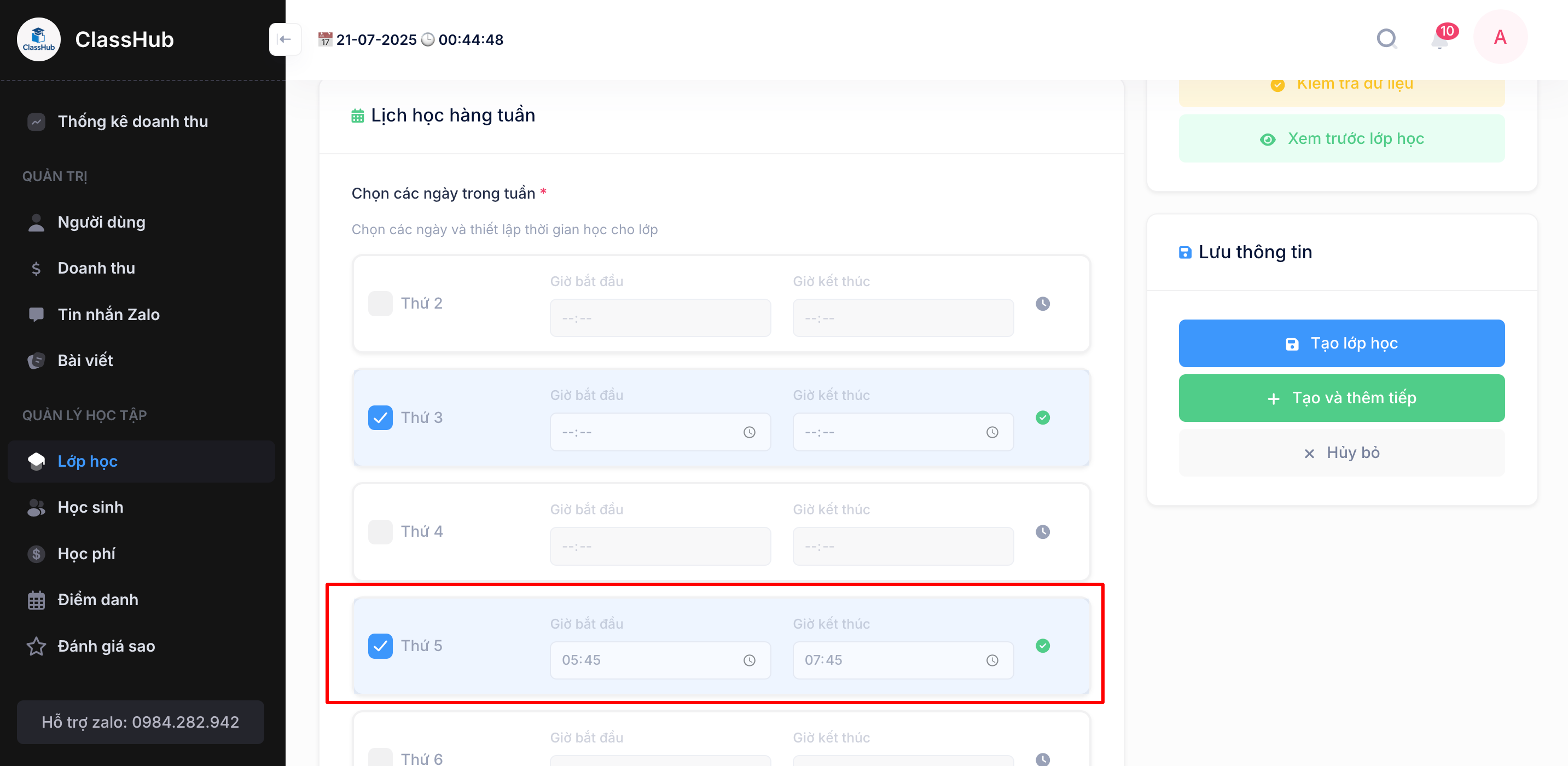Click the Bài viết icon

coord(36,361)
